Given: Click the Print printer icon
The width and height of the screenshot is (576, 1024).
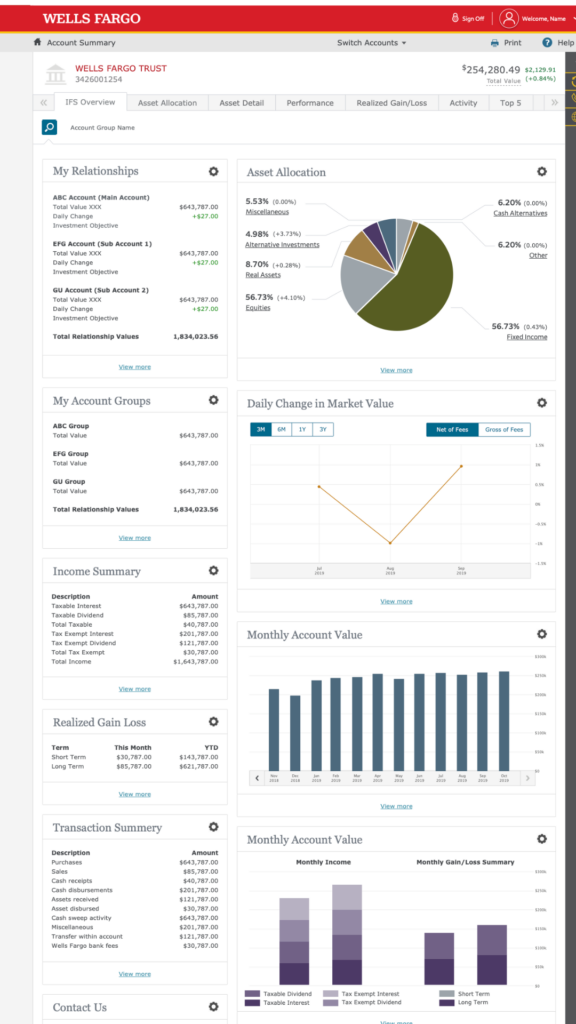Looking at the screenshot, I should tap(495, 42).
